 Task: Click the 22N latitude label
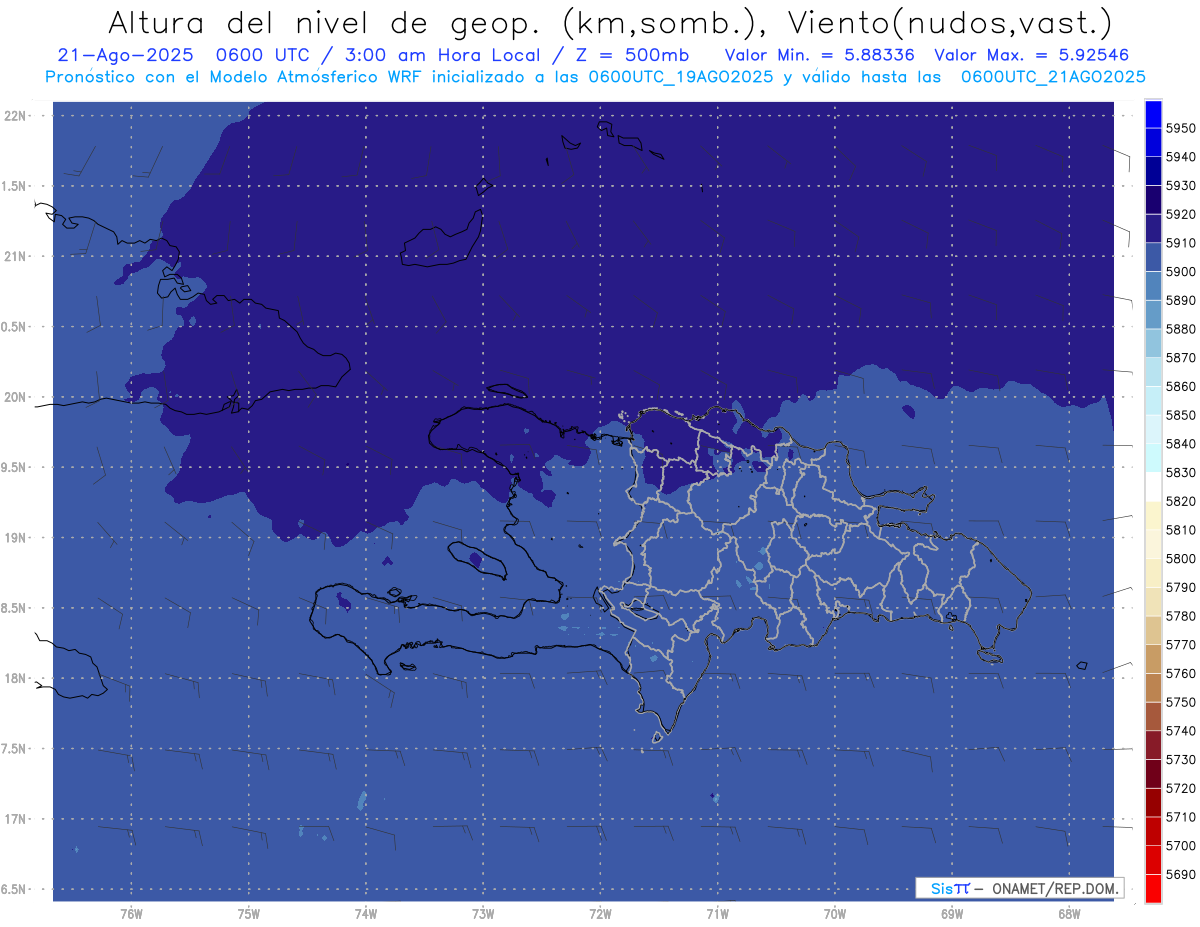[16, 116]
